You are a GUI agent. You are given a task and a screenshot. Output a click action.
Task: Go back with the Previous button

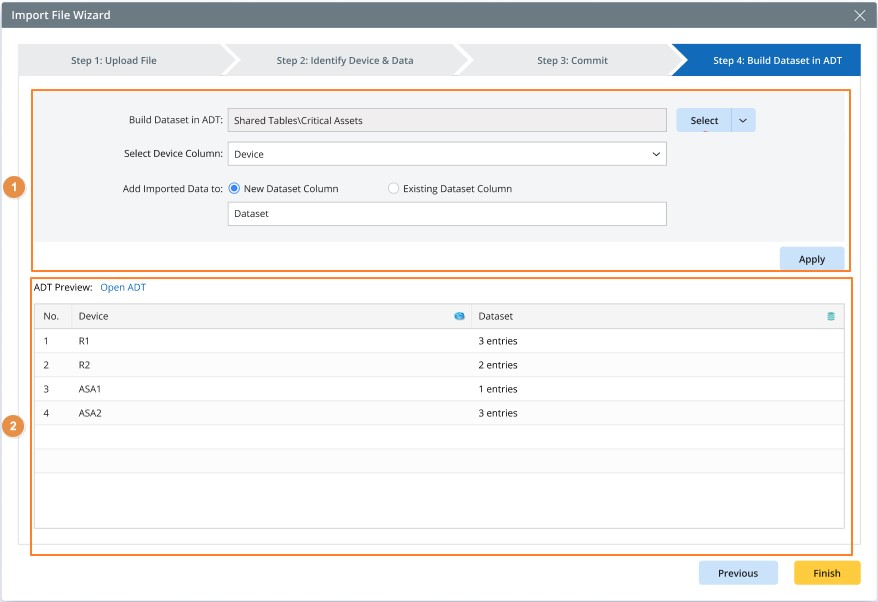[x=738, y=573]
